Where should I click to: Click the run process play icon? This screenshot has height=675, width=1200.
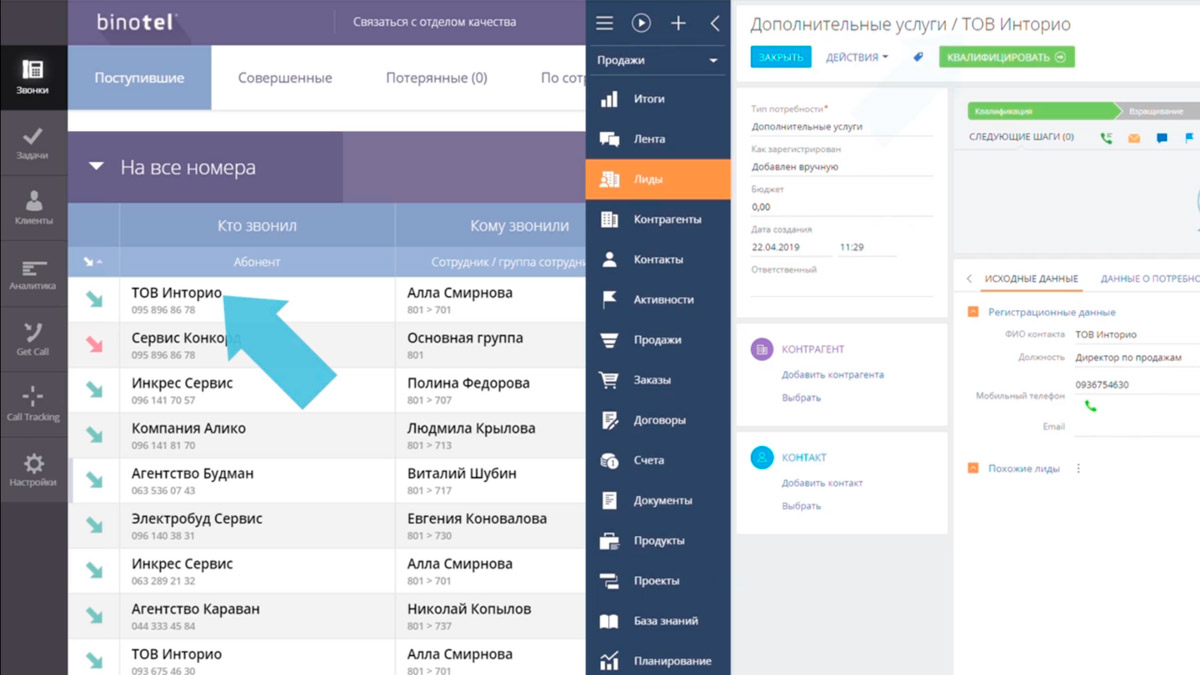(x=641, y=23)
